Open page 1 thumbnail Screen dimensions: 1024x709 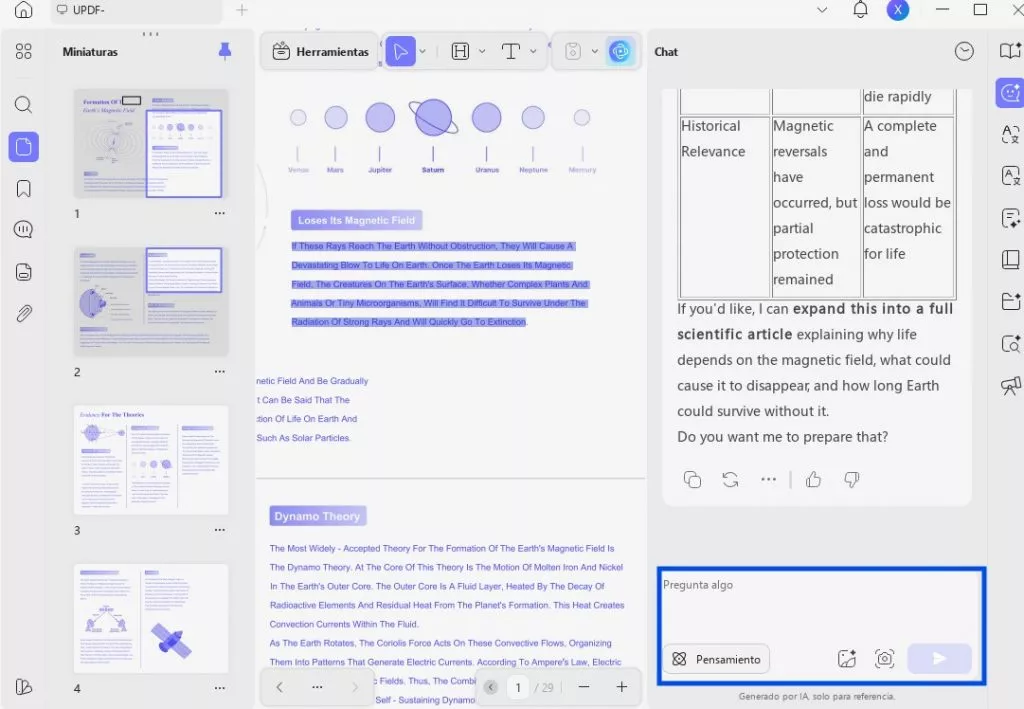pyautogui.click(x=151, y=144)
